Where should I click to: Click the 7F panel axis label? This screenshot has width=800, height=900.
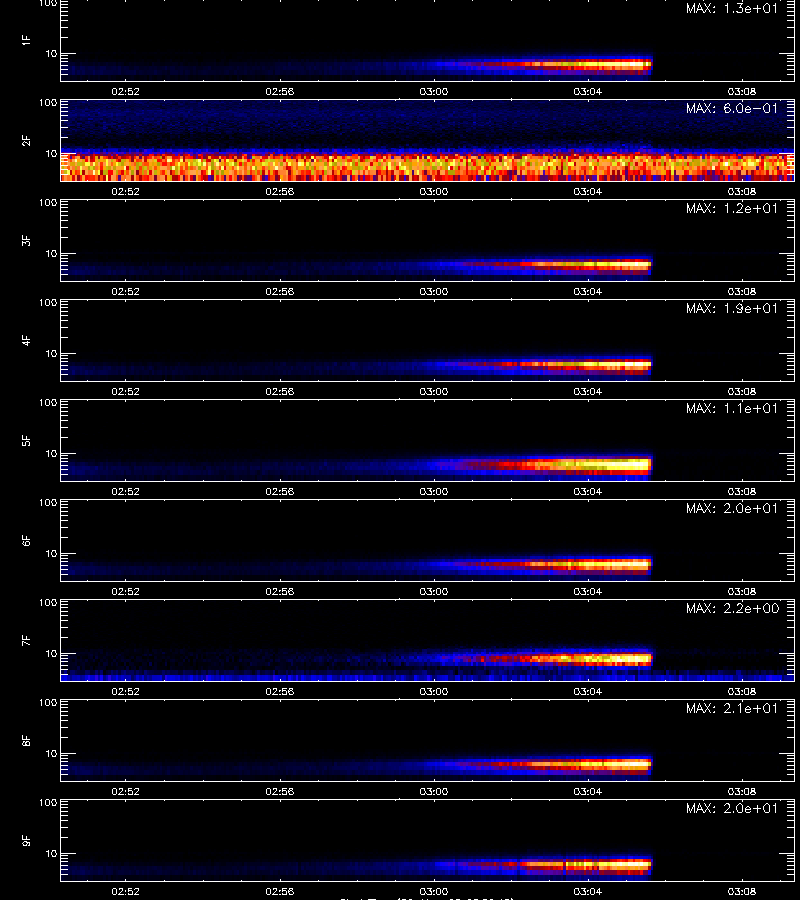(x=26, y=641)
